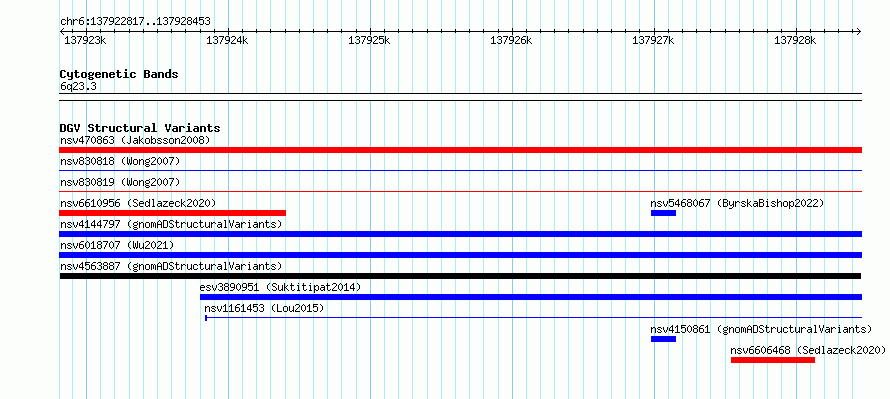Click the nsv5468067 (ByrskaBishop2022) label

tap(737, 203)
